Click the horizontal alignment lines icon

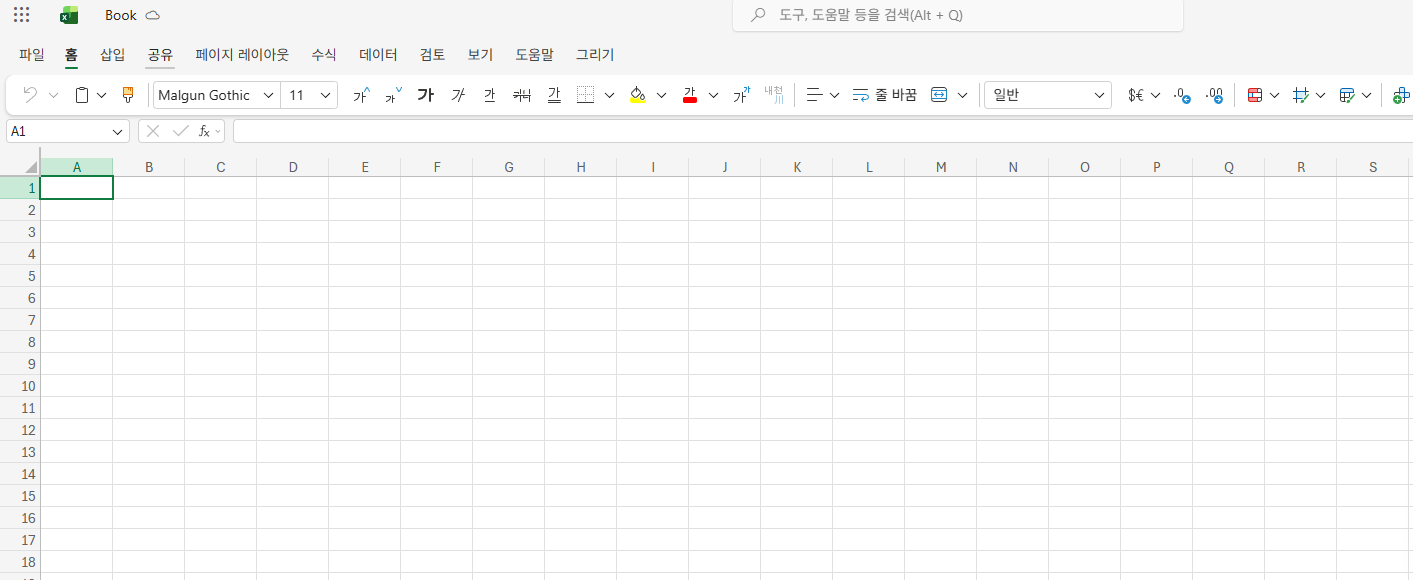point(814,95)
